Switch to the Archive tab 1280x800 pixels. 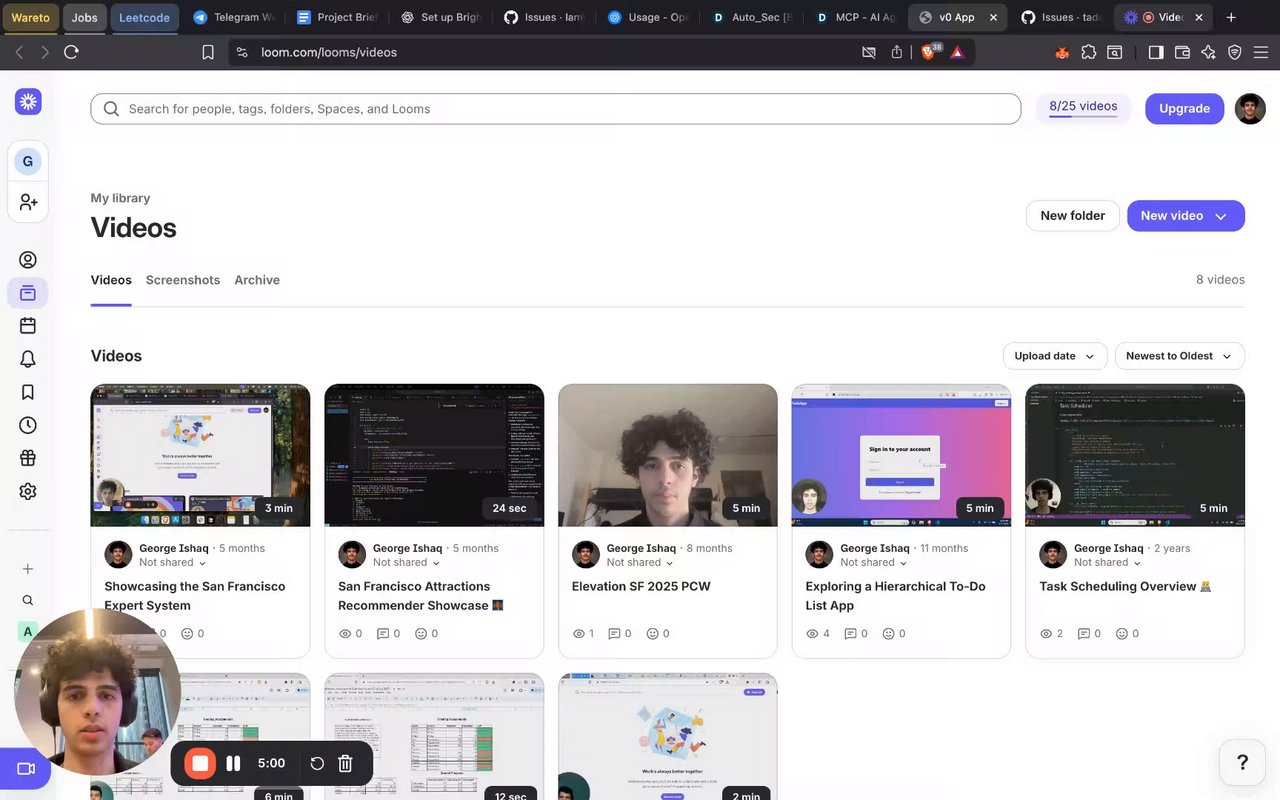[x=257, y=280]
